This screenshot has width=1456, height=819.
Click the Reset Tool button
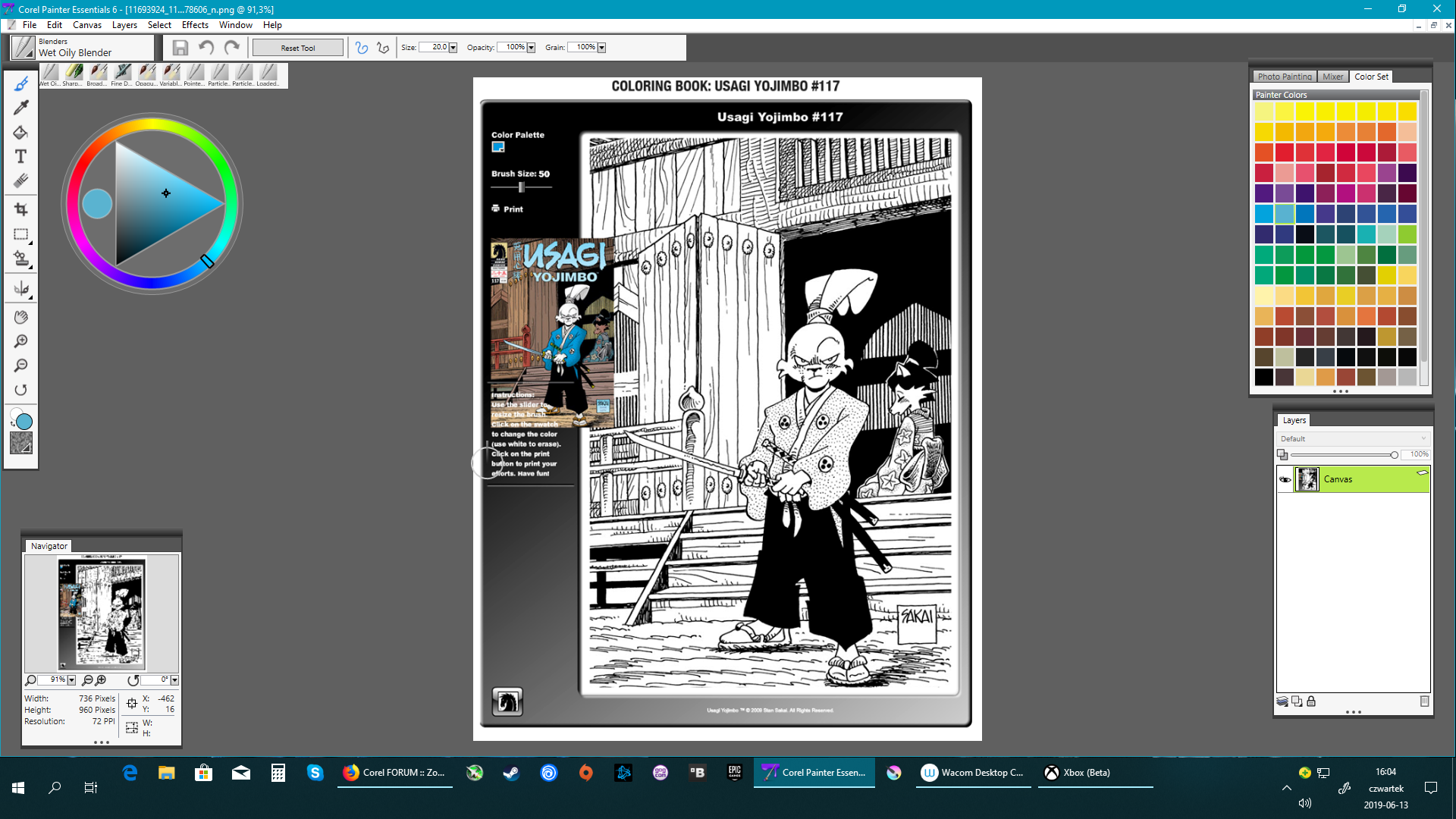point(297,48)
